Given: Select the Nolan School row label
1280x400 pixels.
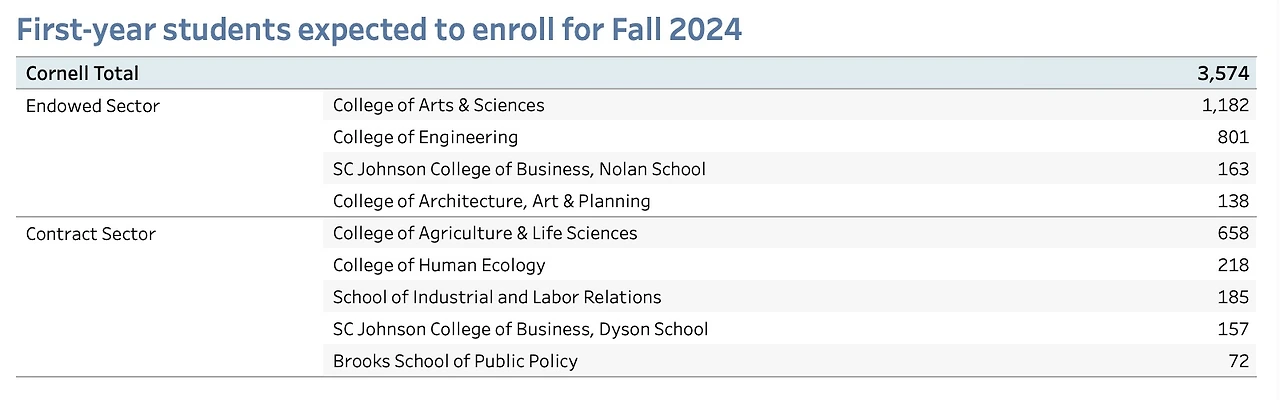Looking at the screenshot, I should [519, 169].
